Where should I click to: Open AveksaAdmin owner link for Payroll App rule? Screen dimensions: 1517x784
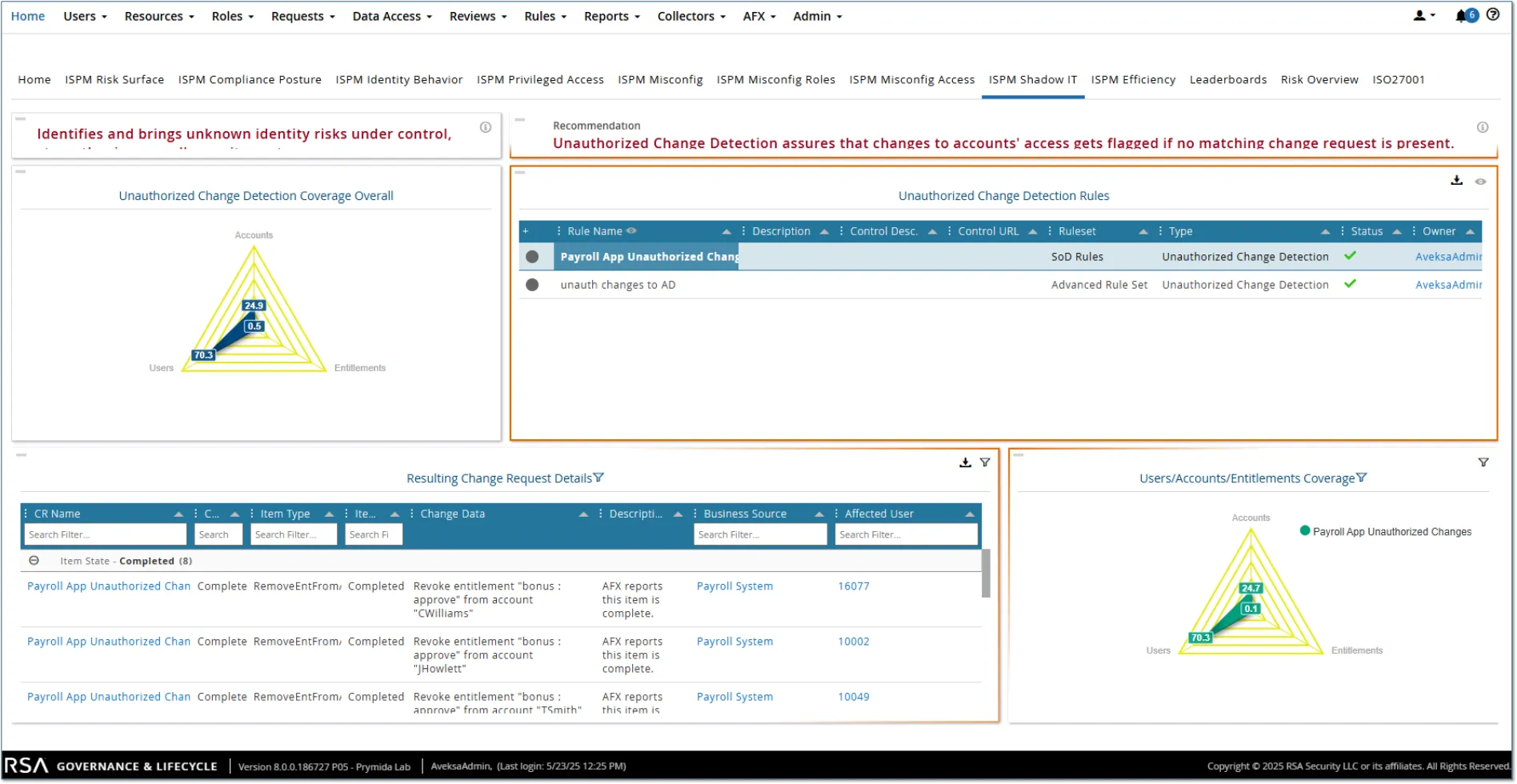click(x=1448, y=257)
